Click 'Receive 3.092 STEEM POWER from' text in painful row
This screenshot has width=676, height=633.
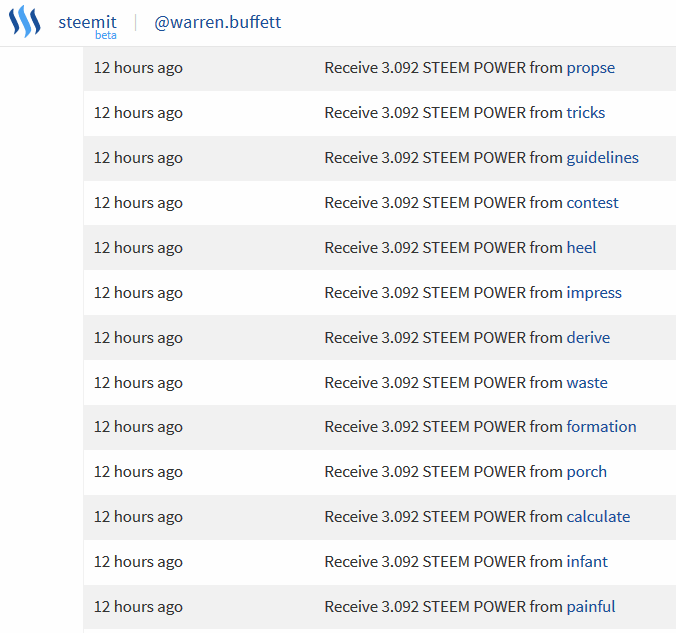pos(444,607)
